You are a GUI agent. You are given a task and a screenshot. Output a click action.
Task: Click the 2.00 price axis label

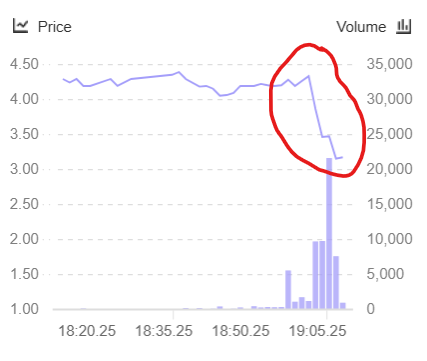(24, 239)
